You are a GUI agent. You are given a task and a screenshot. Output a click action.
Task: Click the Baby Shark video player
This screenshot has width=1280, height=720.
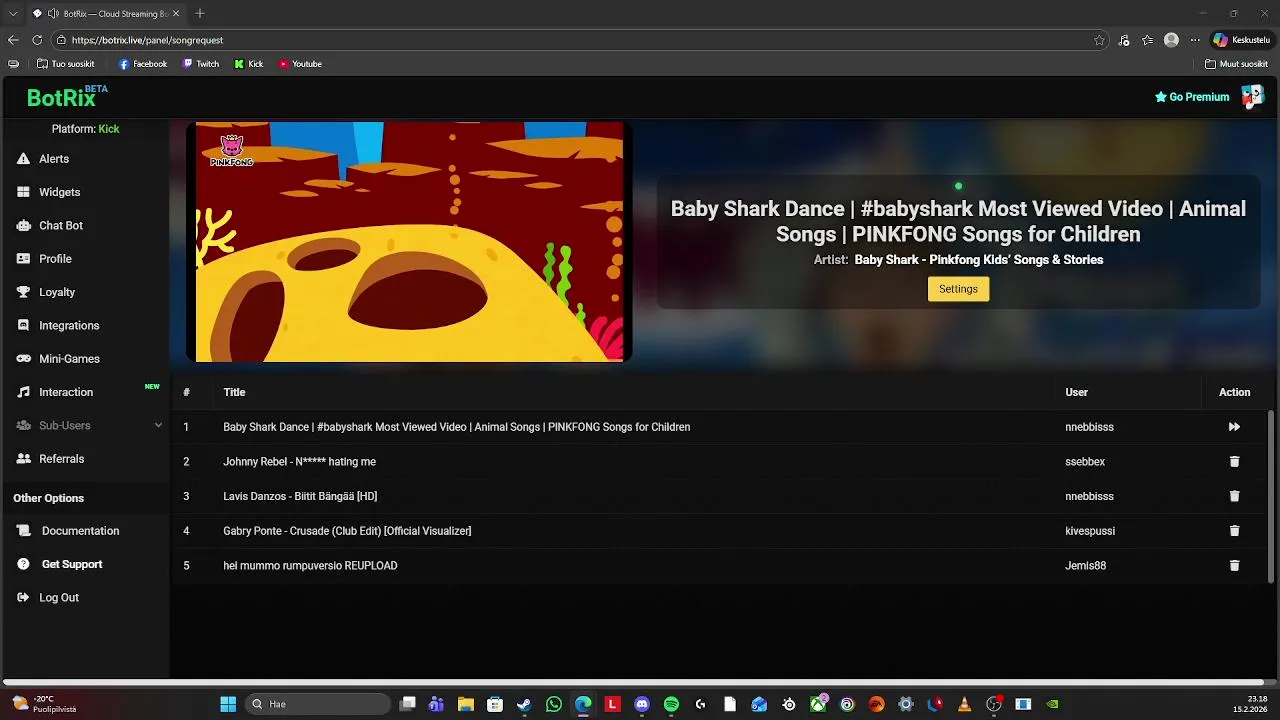[409, 242]
